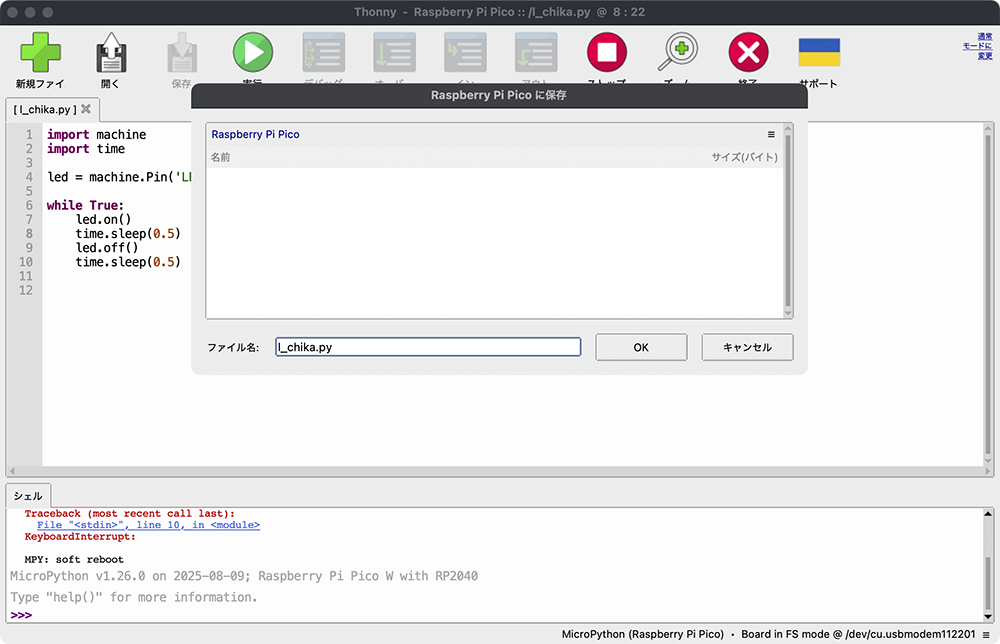Click the led.off() code line
This screenshot has height=644, width=1000.
click(x=107, y=247)
